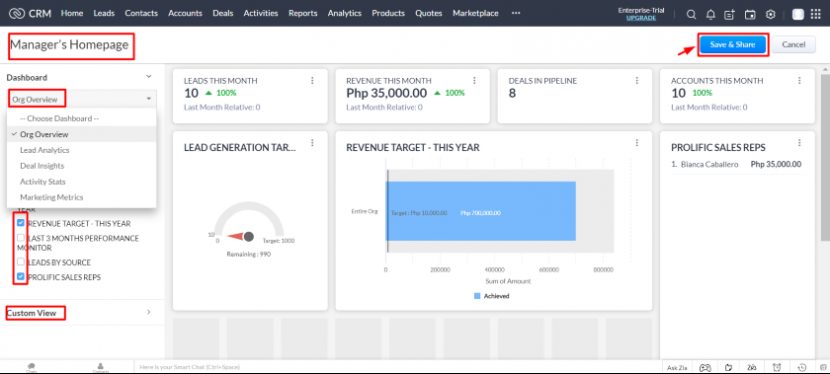Open the settings gear icon

[x=770, y=15]
